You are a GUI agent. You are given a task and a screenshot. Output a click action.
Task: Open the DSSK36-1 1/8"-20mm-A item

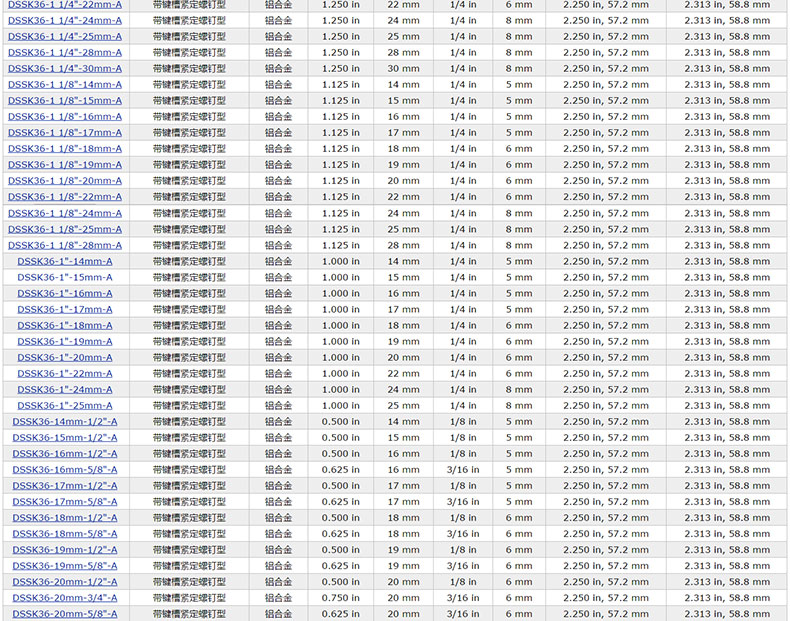(x=65, y=180)
